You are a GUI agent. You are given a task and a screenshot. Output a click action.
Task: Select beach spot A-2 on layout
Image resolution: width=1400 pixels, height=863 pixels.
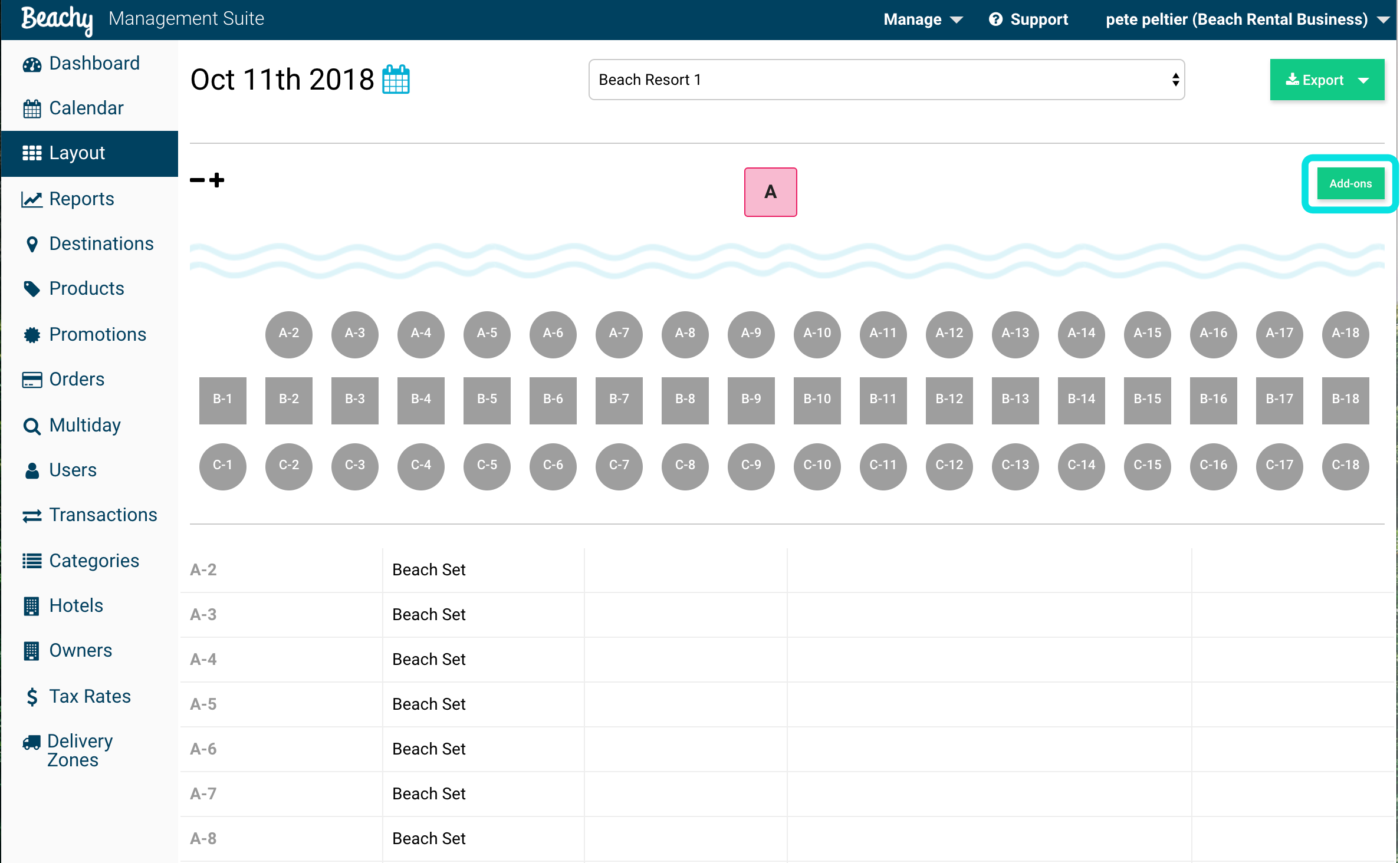[x=289, y=334]
